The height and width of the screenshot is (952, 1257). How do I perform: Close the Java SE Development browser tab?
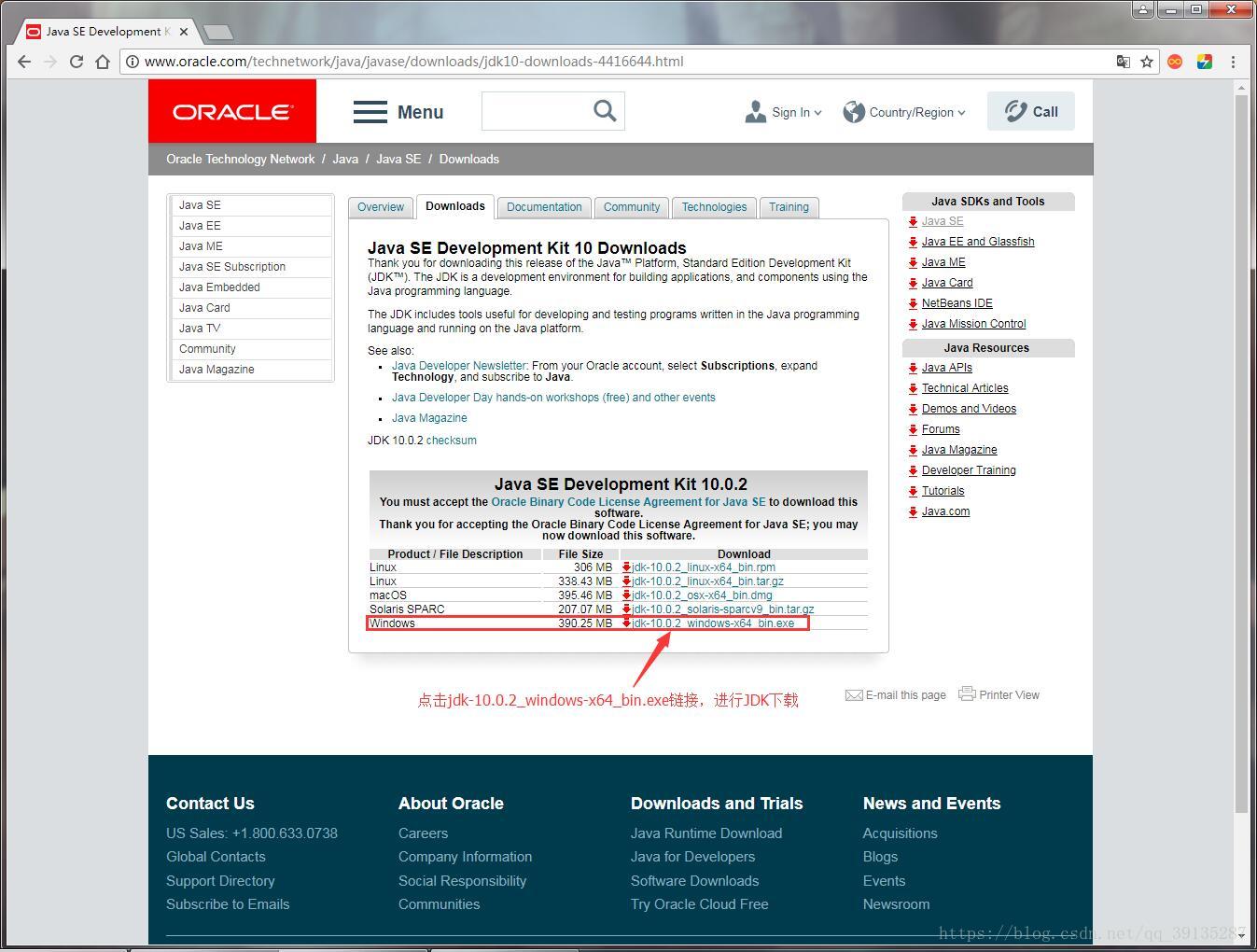[x=184, y=32]
